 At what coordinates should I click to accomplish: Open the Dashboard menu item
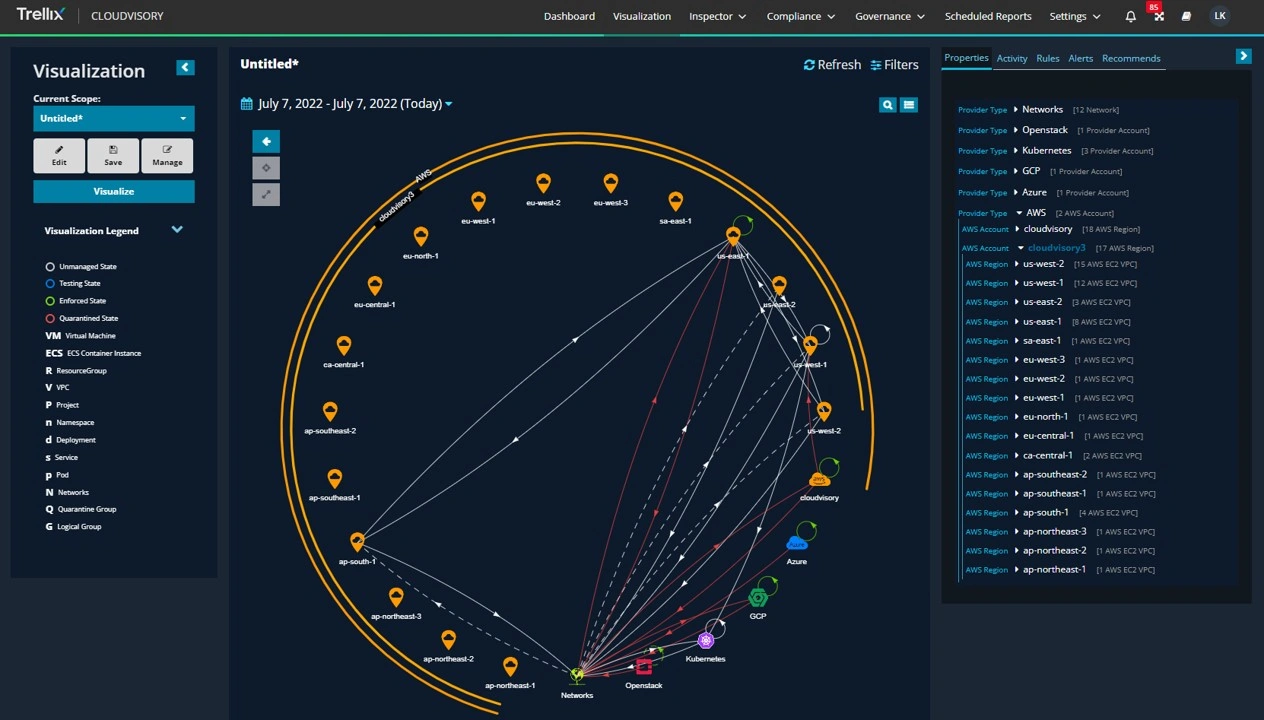click(x=569, y=16)
